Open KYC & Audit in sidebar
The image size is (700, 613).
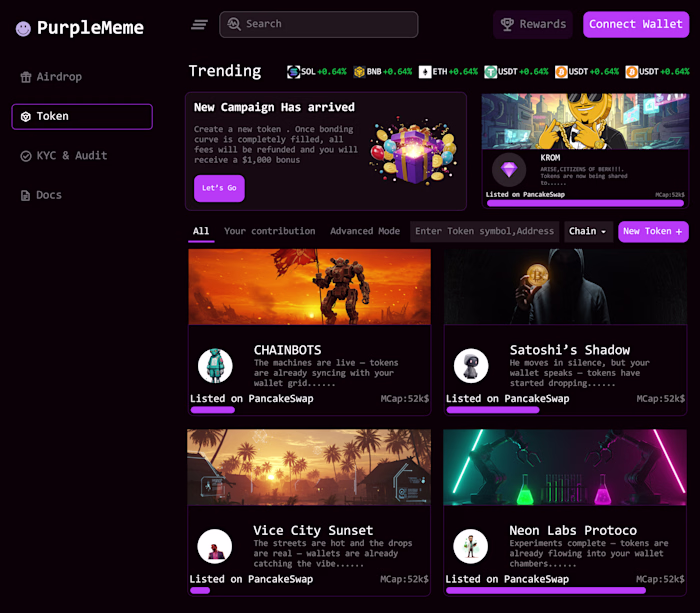(x=82, y=156)
